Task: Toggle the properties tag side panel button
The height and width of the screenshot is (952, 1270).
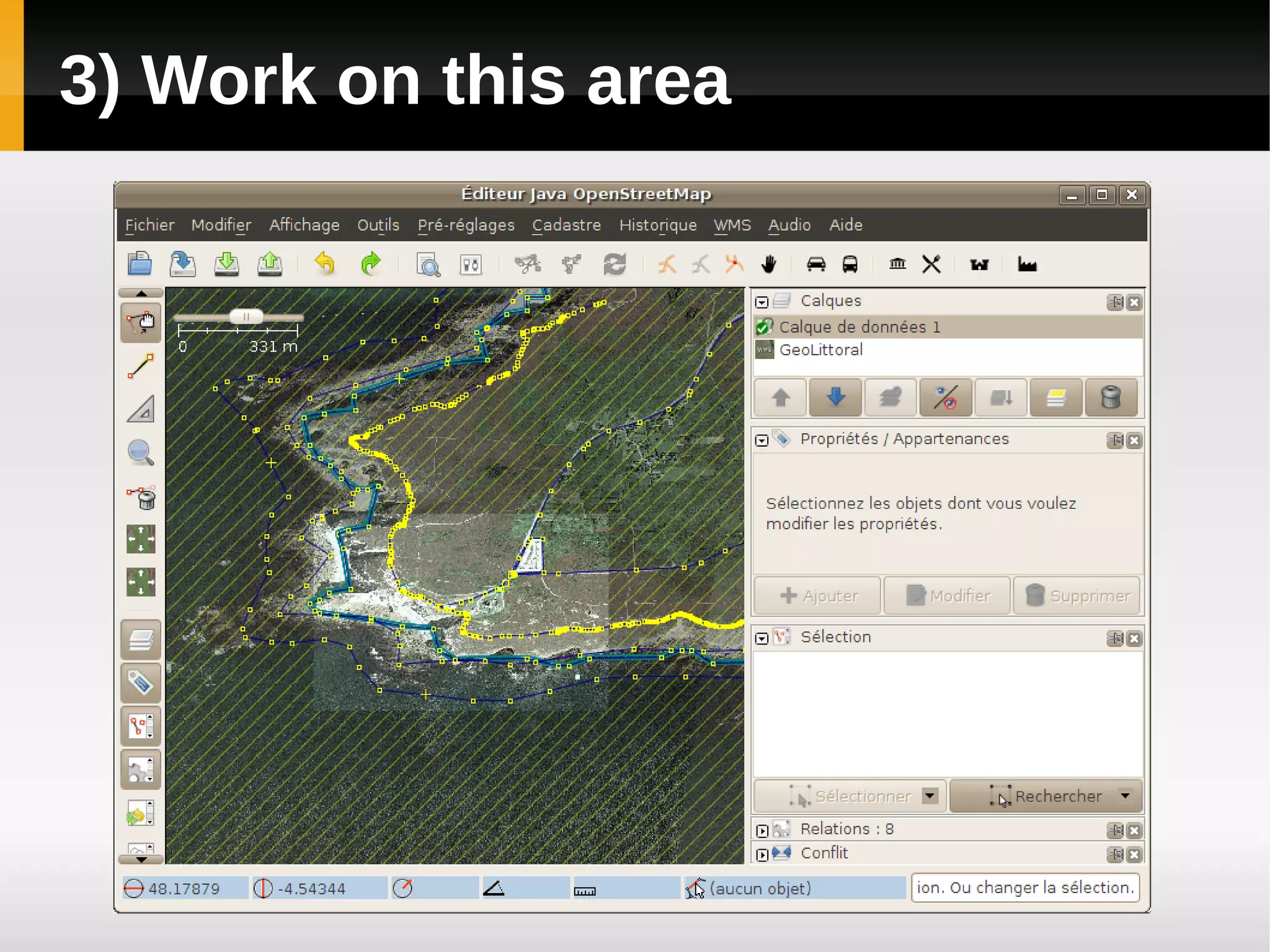Action: click(x=141, y=683)
